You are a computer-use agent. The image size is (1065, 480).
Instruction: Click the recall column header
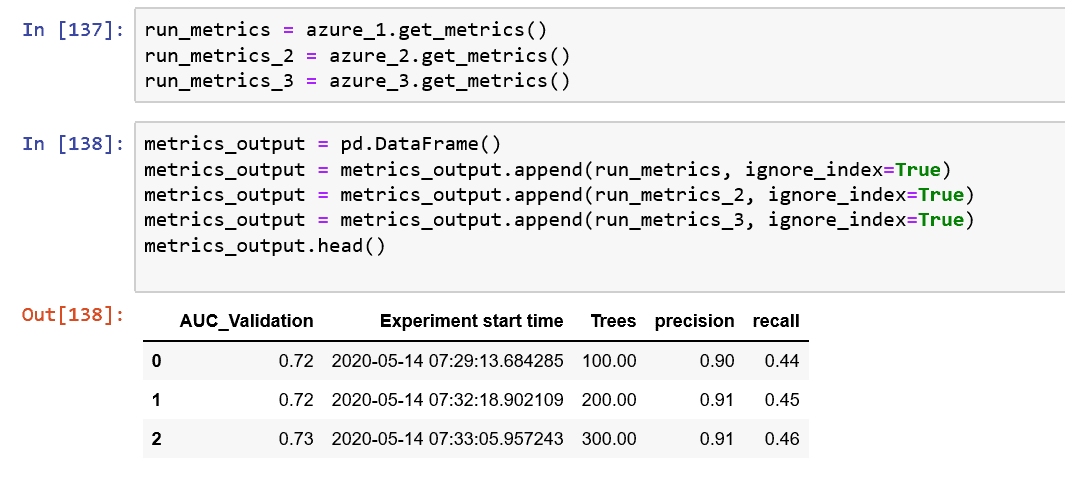(776, 321)
